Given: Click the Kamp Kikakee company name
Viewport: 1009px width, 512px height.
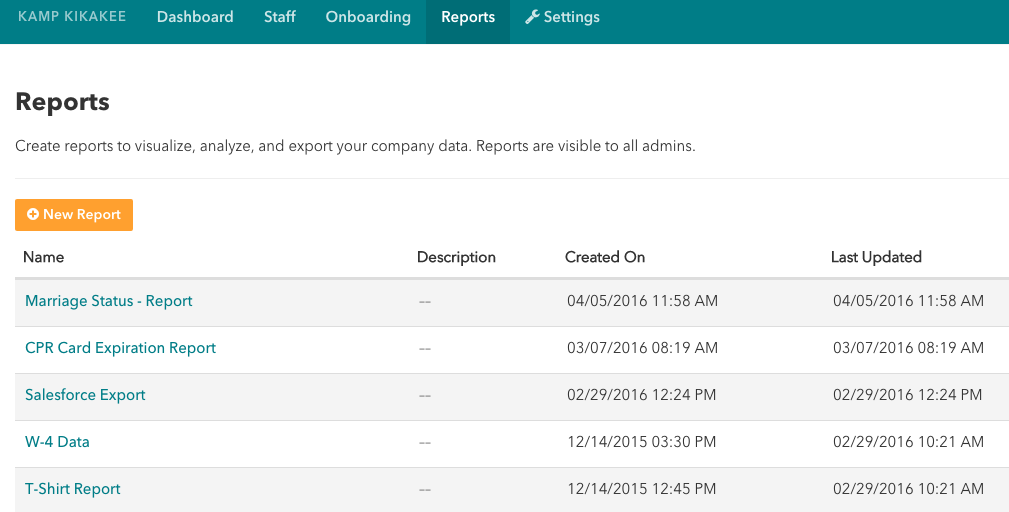Looking at the screenshot, I should 72,17.
